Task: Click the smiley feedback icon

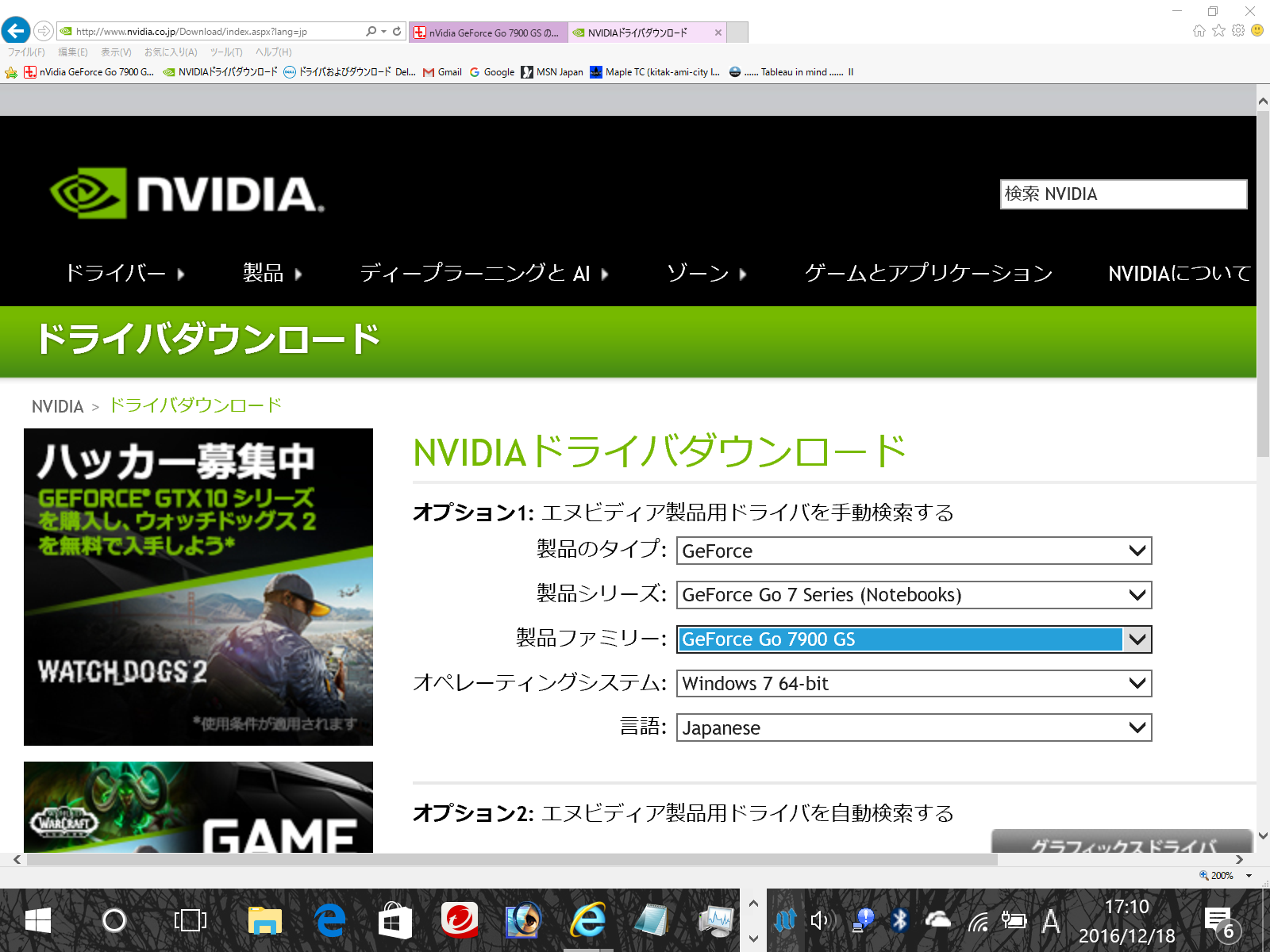Action: click(x=1257, y=30)
